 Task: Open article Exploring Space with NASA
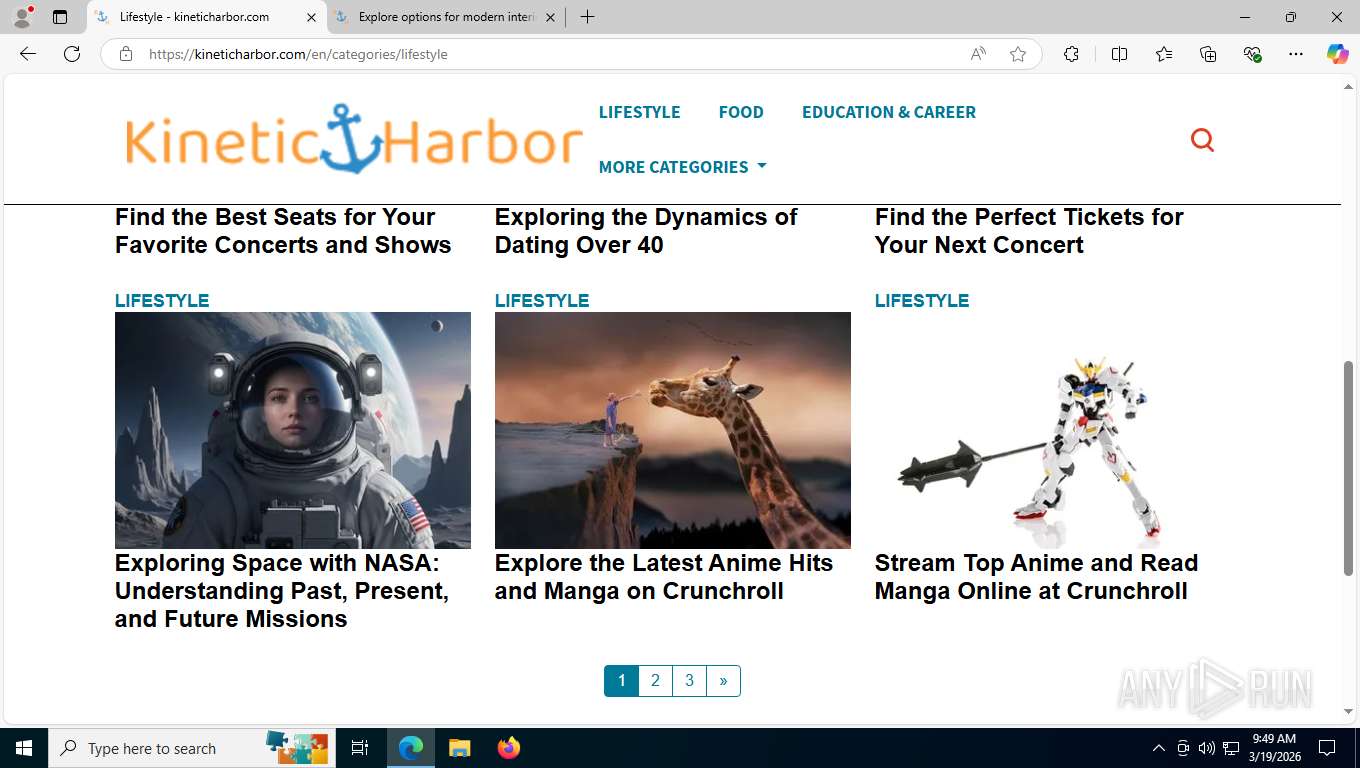point(282,591)
